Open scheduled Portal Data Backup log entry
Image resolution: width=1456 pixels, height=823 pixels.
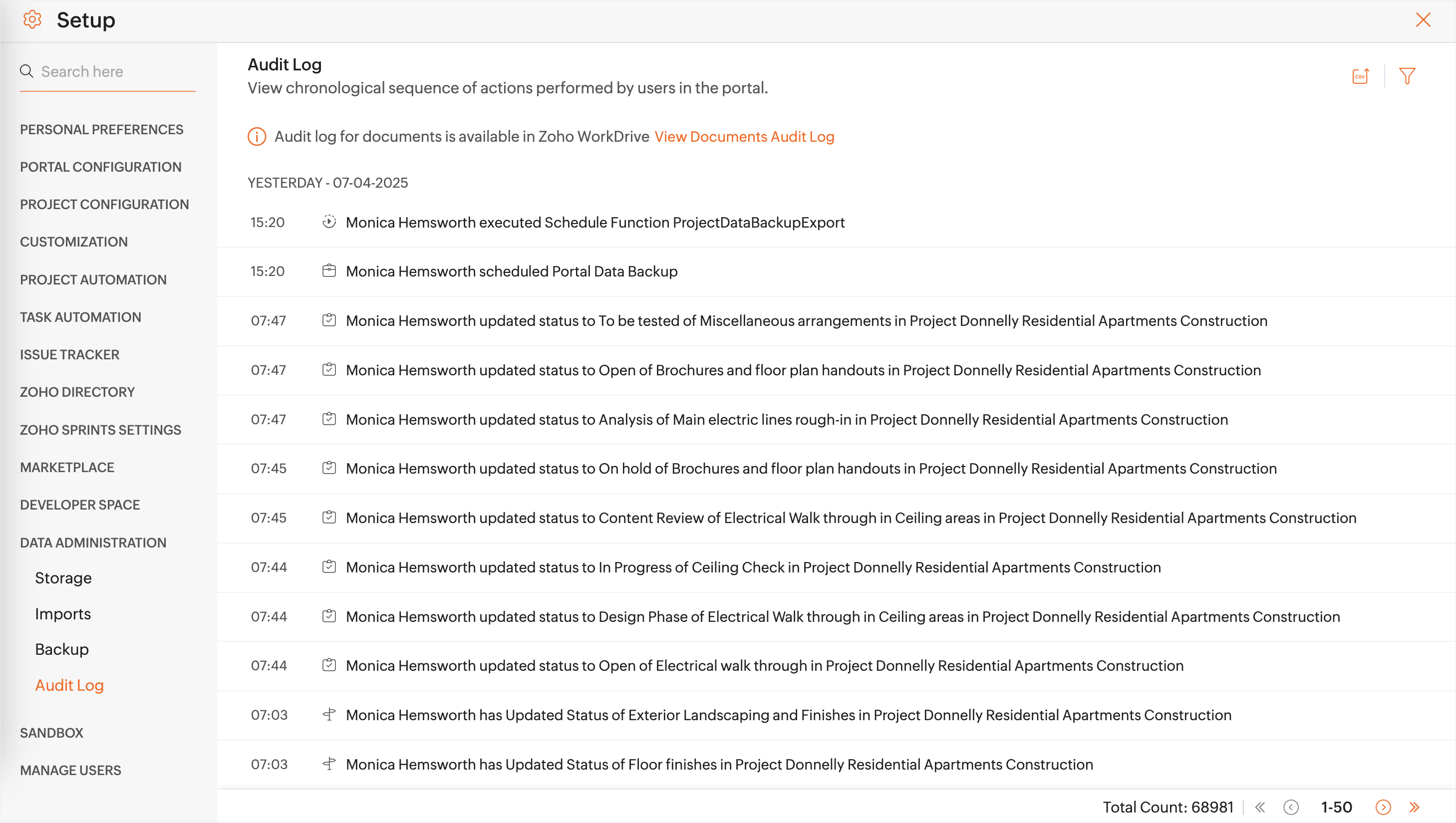(511, 272)
